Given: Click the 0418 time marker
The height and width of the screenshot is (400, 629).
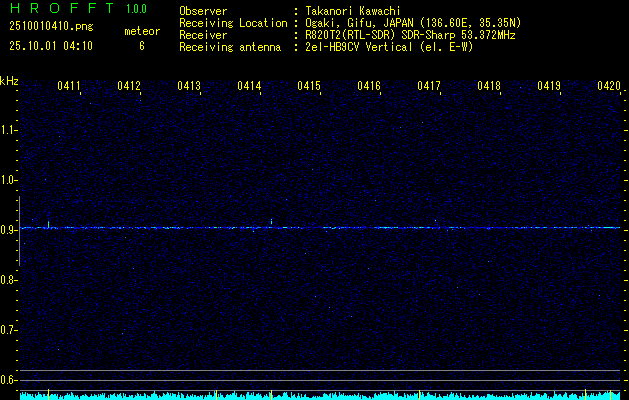Looking at the screenshot, I should point(489,85).
